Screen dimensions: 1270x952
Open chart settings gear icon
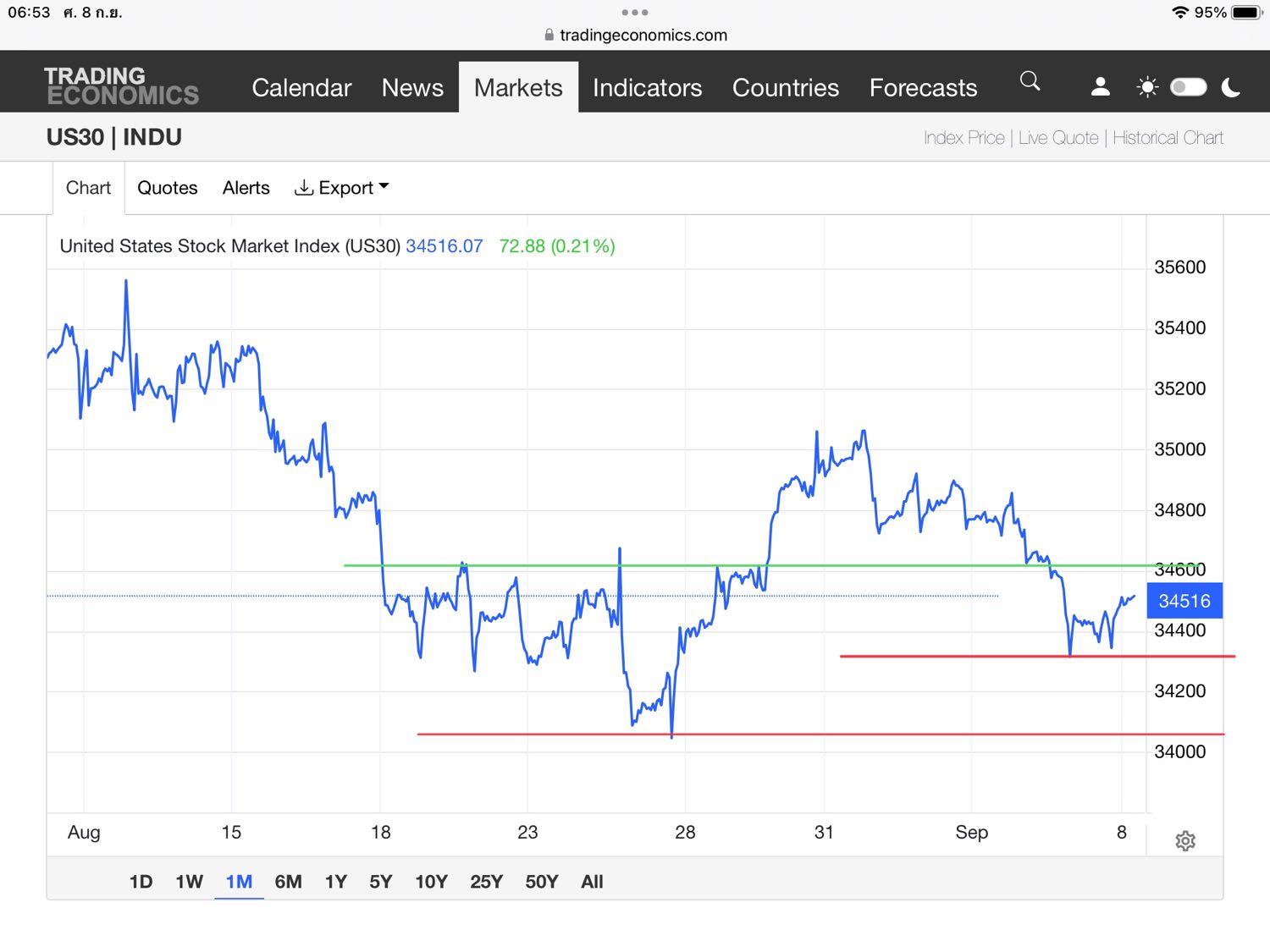point(1185,840)
